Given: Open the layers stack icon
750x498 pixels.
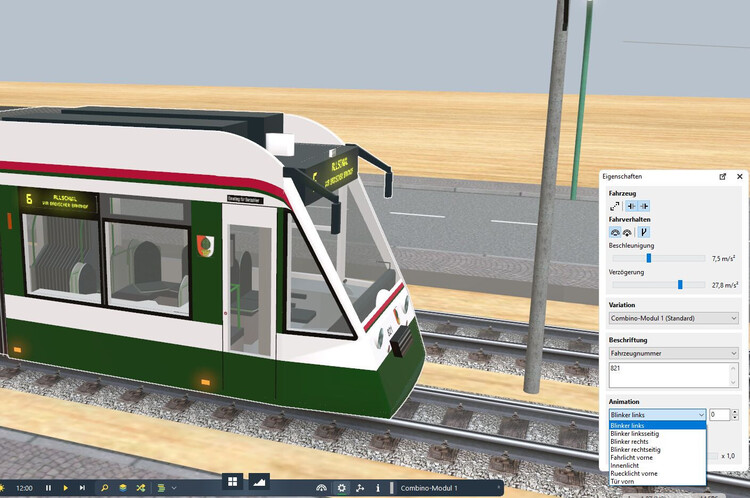Looking at the screenshot, I should [122, 487].
